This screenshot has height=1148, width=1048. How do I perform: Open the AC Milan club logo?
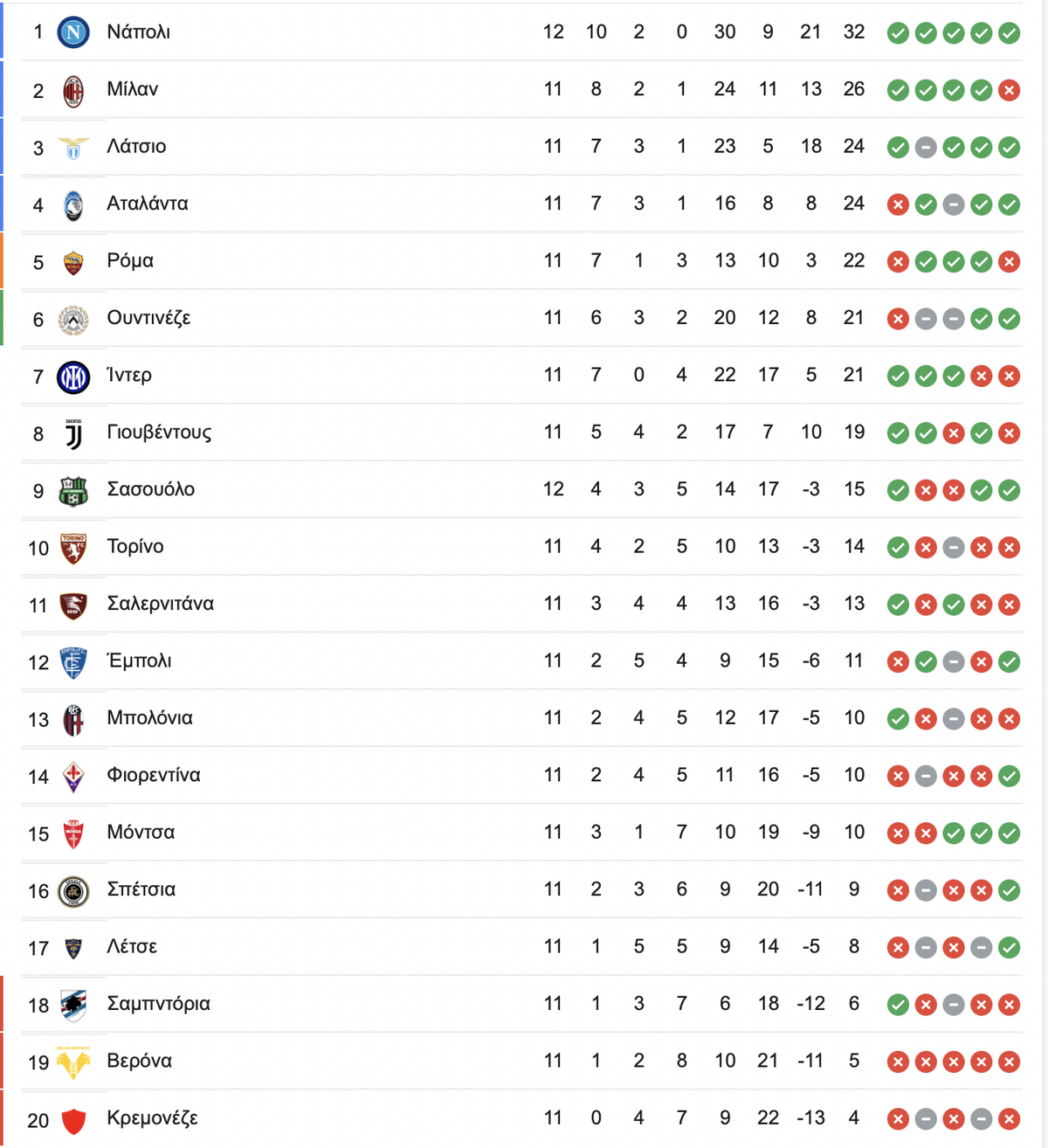(x=73, y=90)
